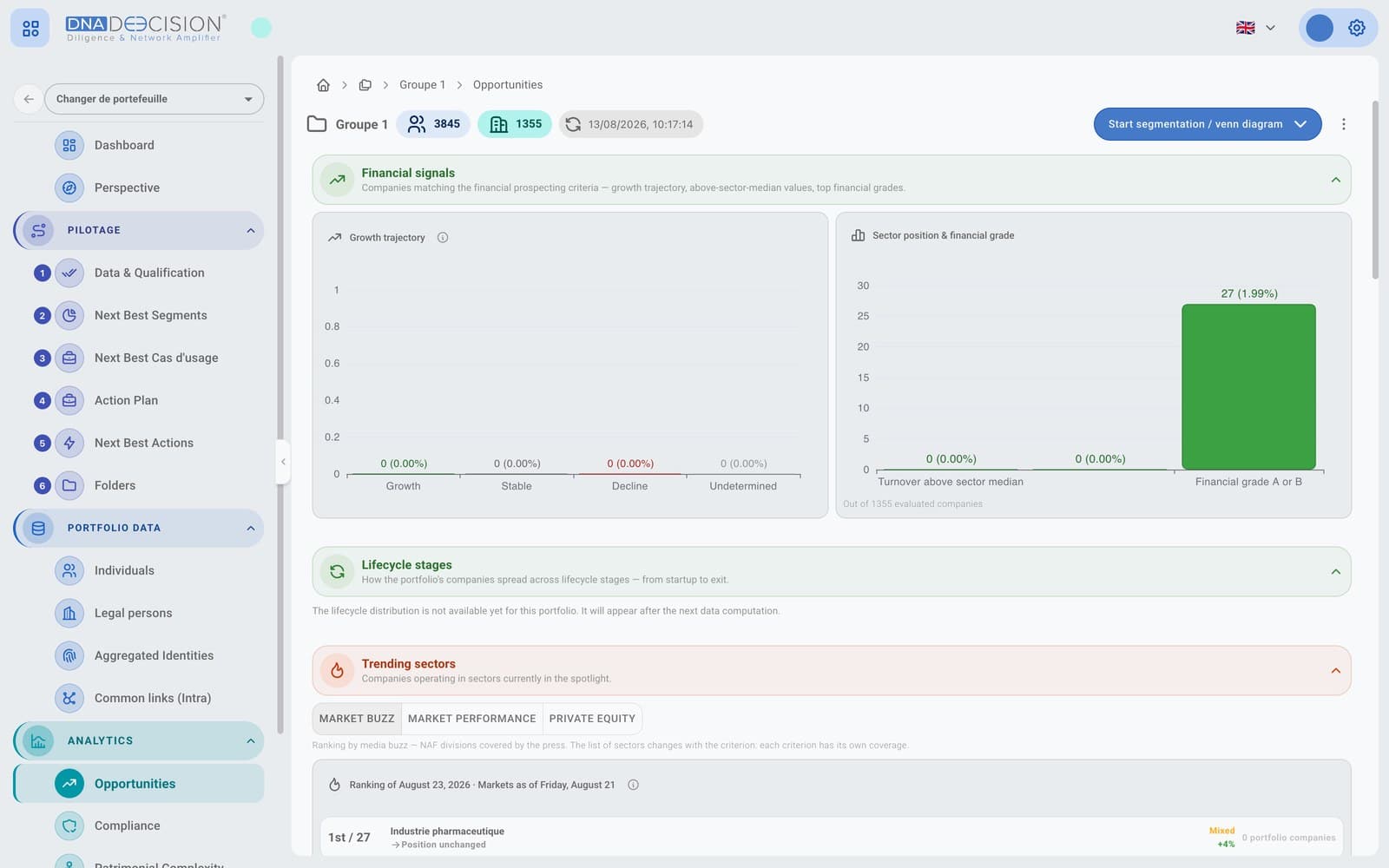Open the three-dot more options menu

click(x=1343, y=124)
